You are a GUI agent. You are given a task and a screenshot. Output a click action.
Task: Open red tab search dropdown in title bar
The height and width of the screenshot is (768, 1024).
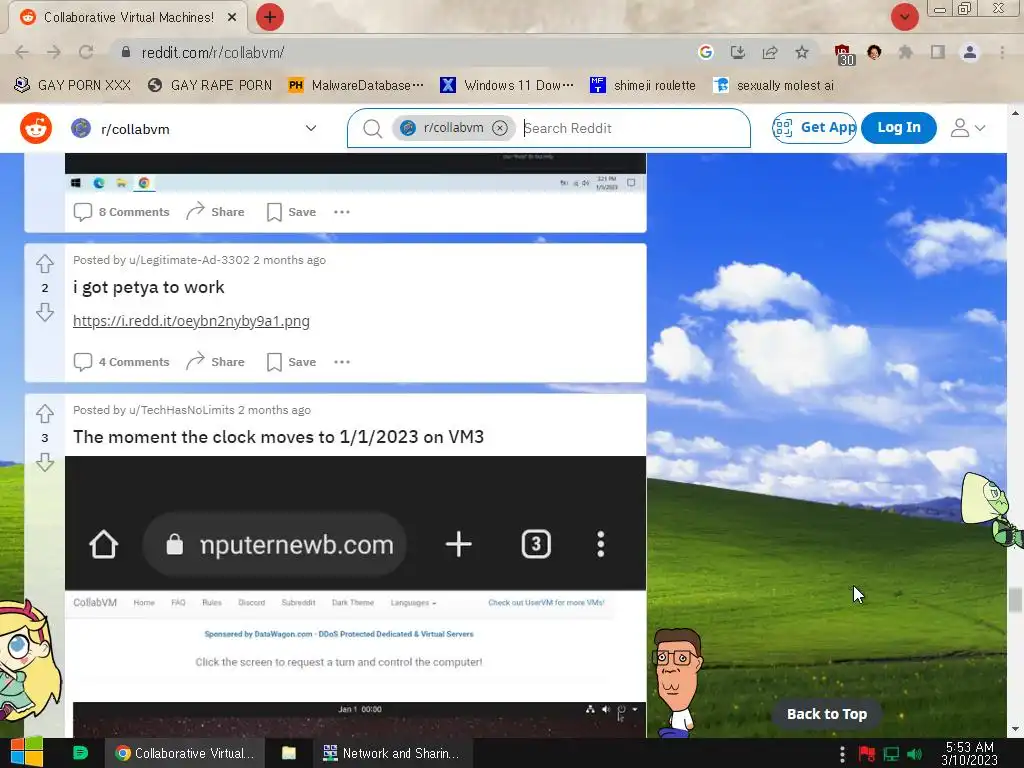(x=904, y=17)
